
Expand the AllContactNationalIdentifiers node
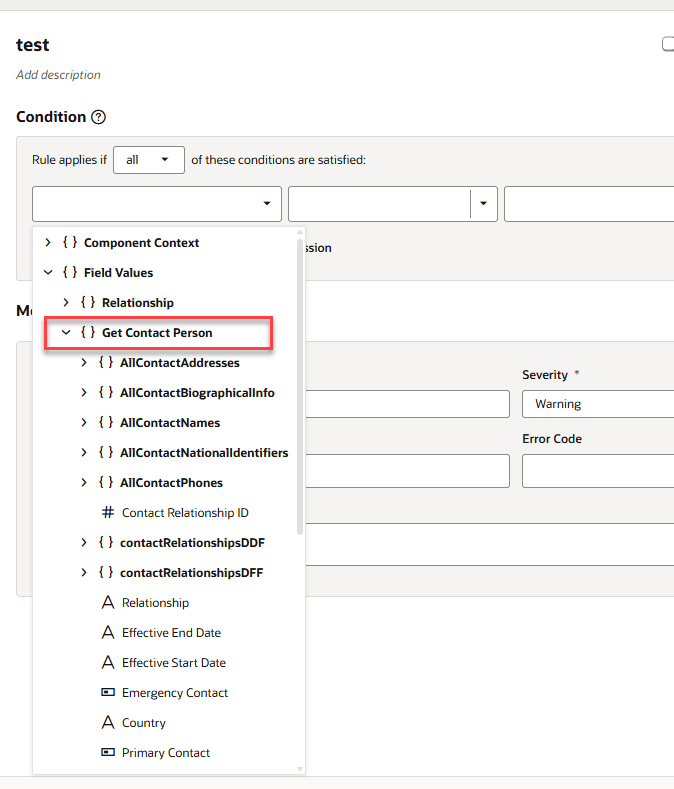tap(84, 452)
